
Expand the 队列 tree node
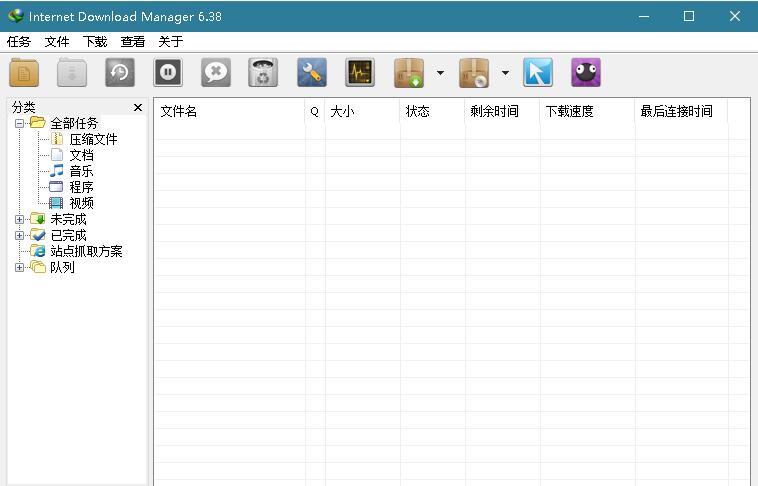pyautogui.click(x=19, y=267)
